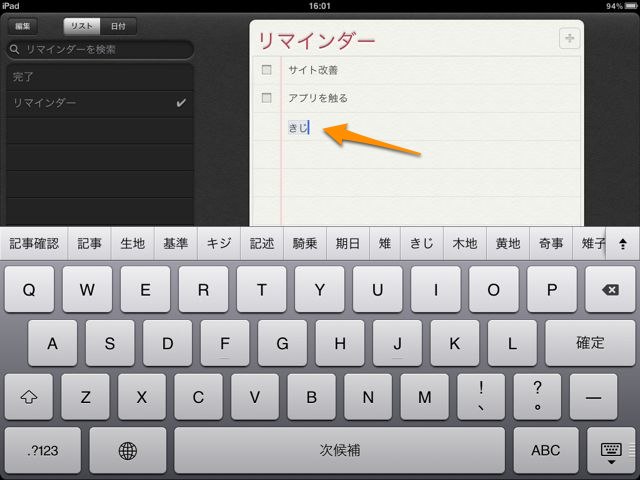Choose candidate 記事確認
This screenshot has width=640, height=480.
pyautogui.click(x=34, y=244)
